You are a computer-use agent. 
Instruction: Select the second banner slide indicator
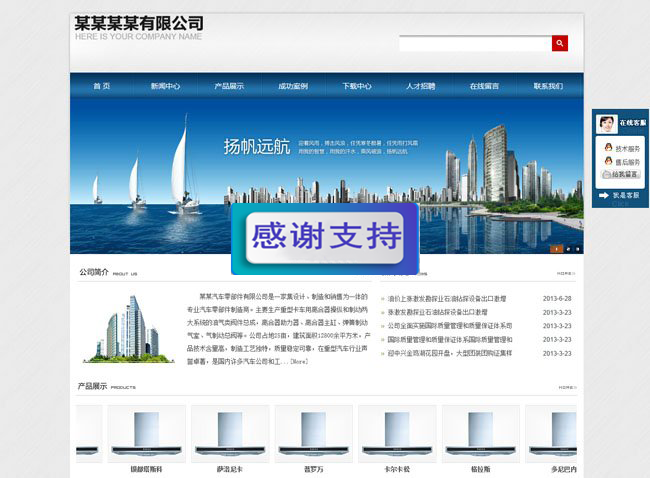click(568, 249)
